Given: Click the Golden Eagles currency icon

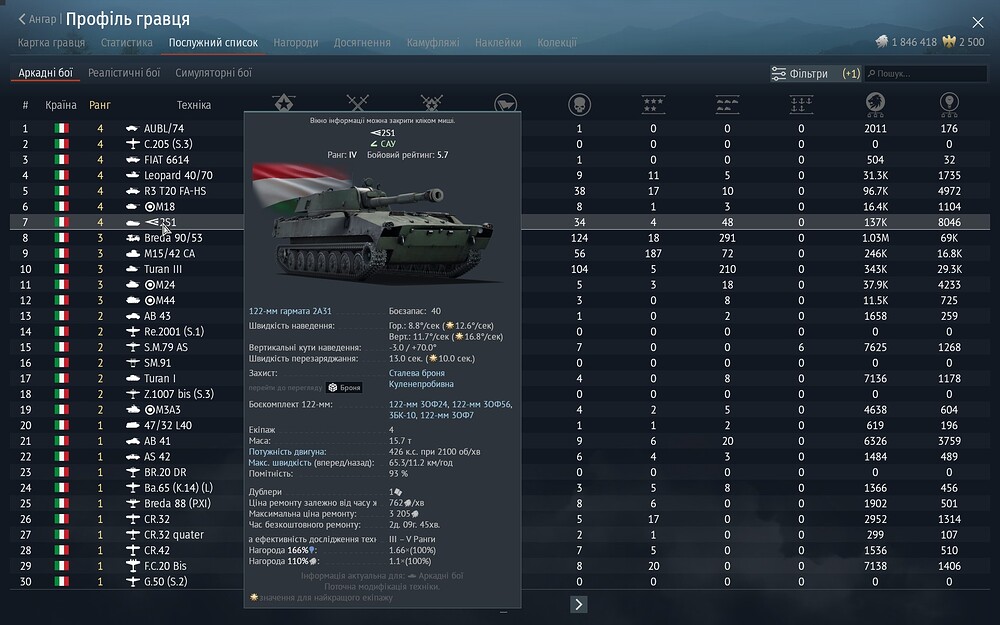Looking at the screenshot, I should point(949,42).
